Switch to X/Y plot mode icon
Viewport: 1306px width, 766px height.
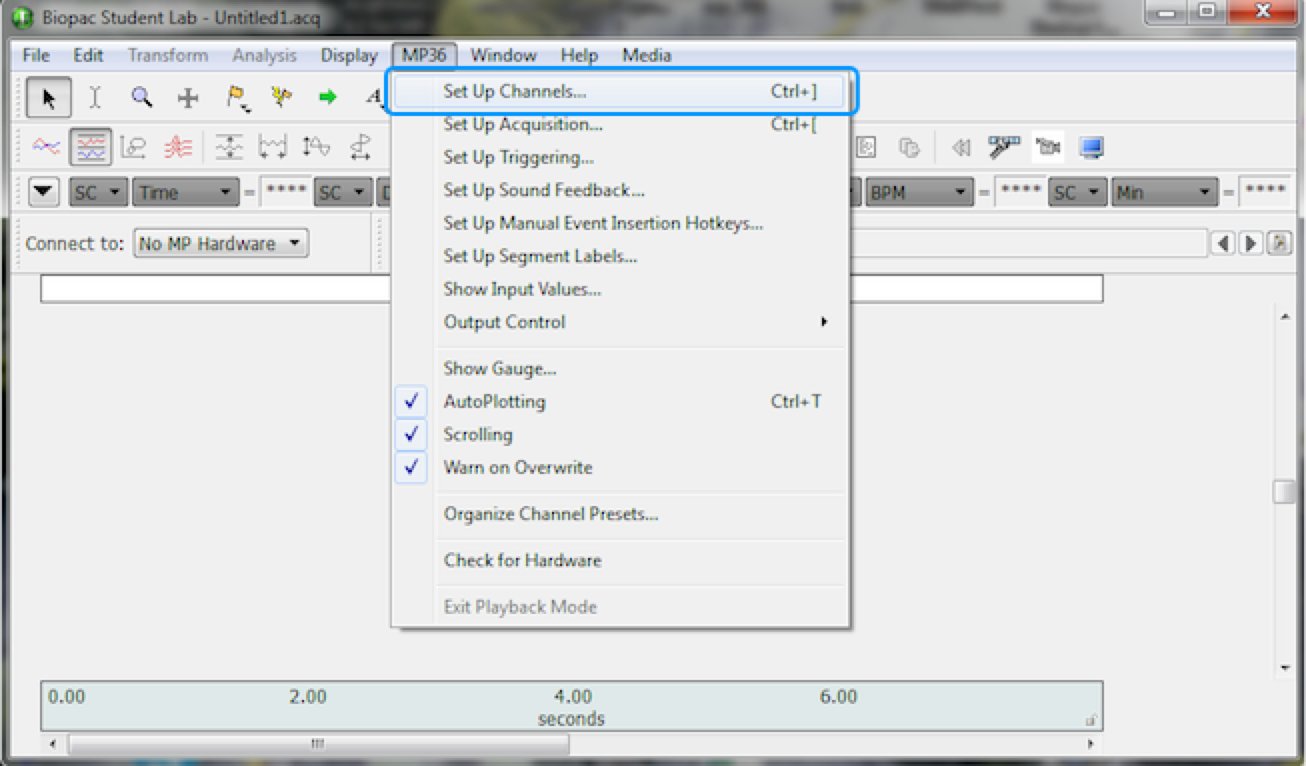133,148
